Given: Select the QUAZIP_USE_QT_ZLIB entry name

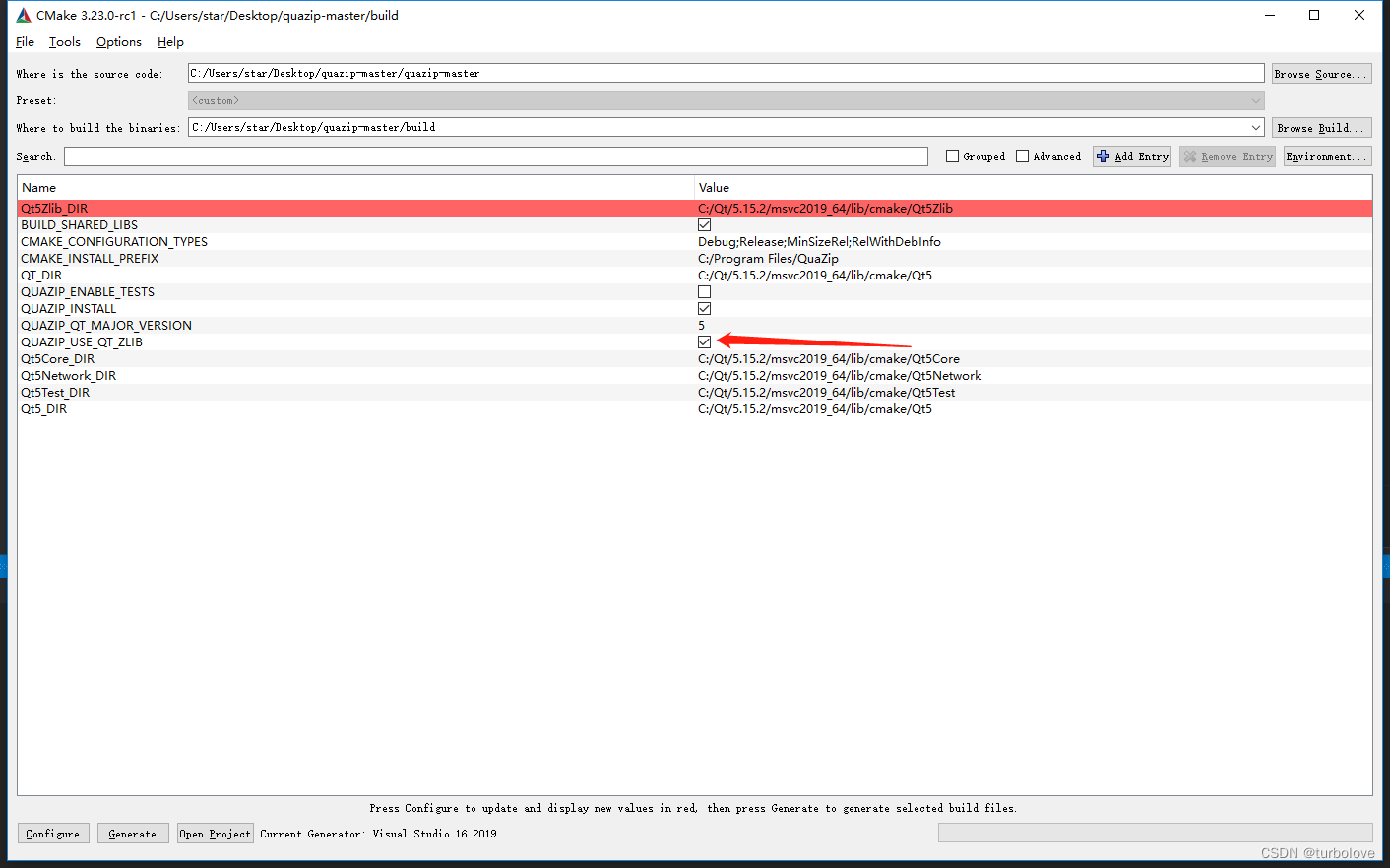Looking at the screenshot, I should pyautogui.click(x=82, y=342).
